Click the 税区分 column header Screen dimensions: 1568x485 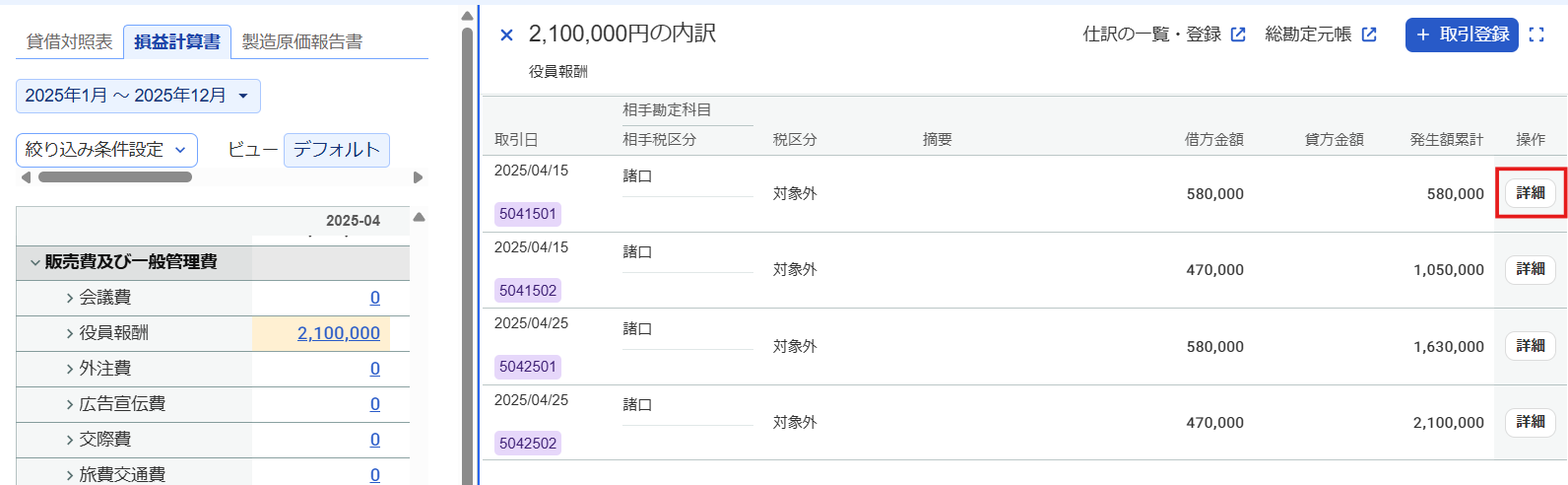(x=795, y=140)
